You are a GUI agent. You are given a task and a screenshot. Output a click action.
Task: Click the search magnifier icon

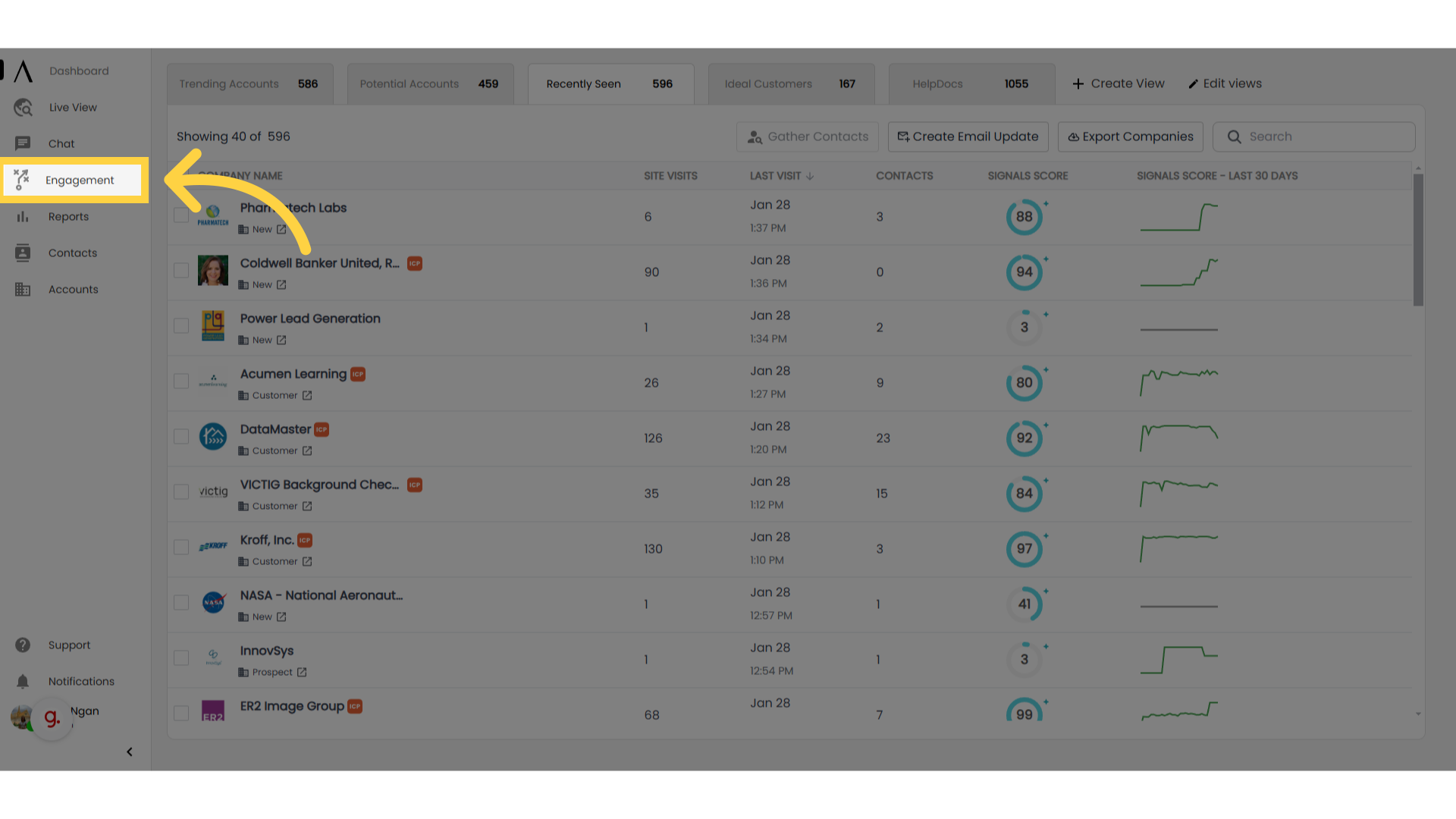point(1235,137)
